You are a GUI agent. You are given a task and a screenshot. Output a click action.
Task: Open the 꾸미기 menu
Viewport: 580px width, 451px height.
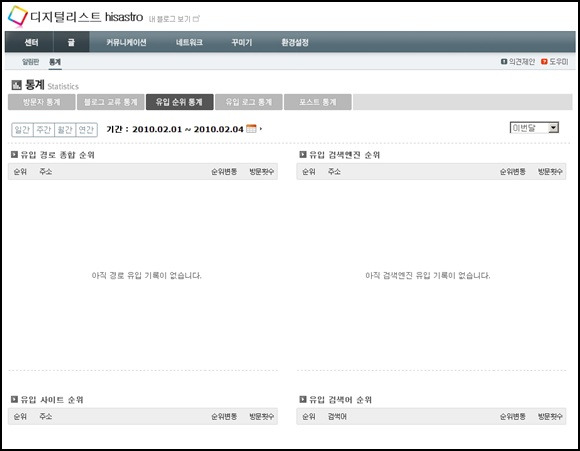242,42
